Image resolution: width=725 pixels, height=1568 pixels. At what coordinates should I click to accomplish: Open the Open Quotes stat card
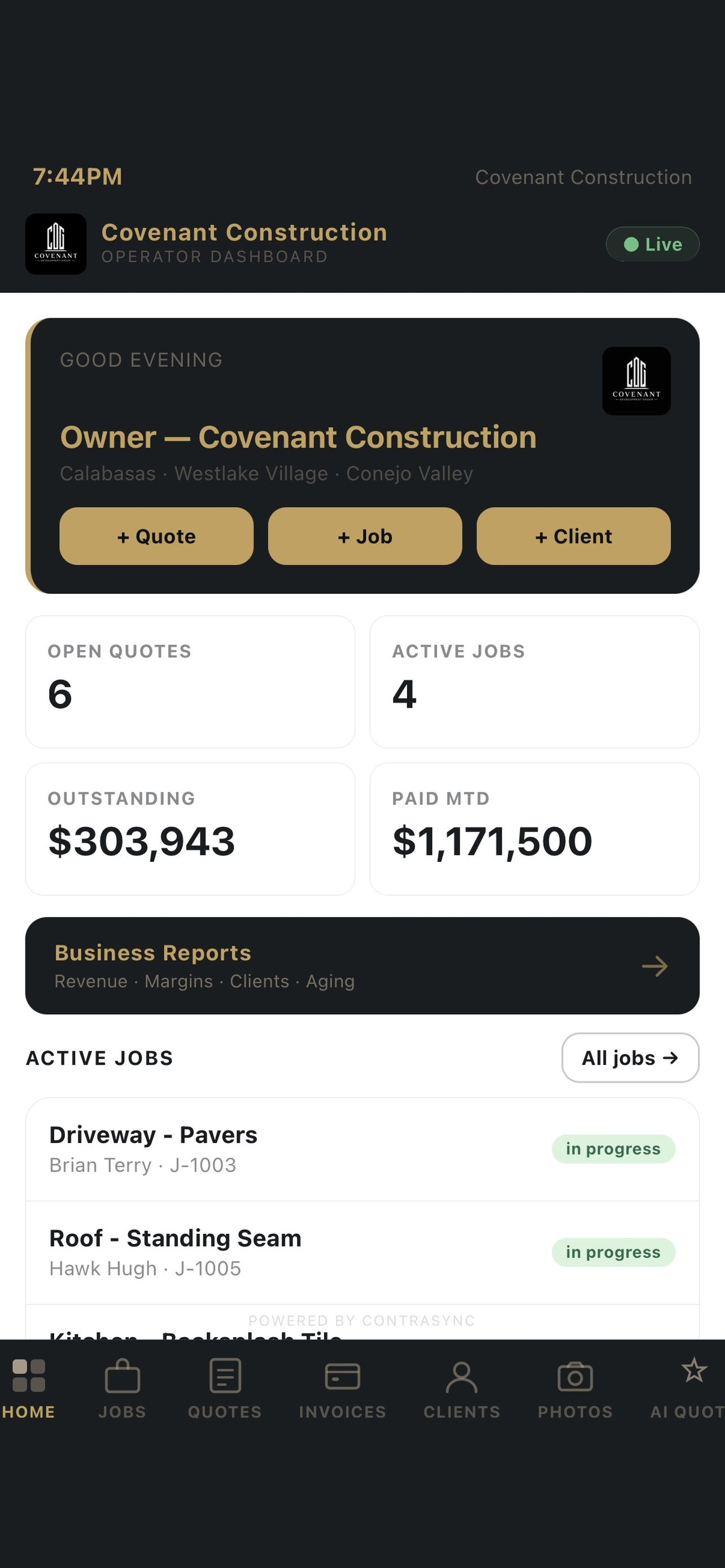click(190, 682)
